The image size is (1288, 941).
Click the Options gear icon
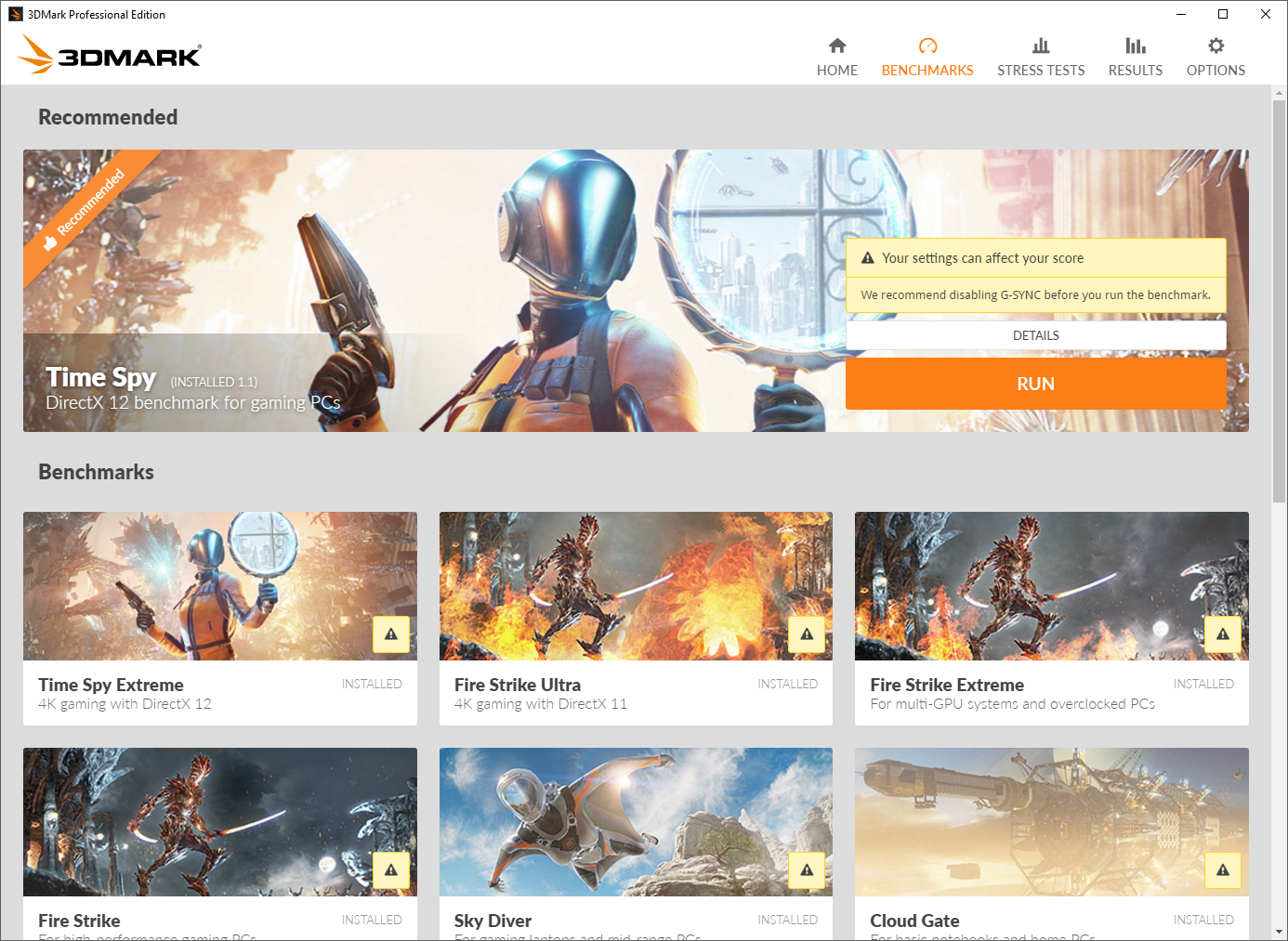(x=1216, y=46)
